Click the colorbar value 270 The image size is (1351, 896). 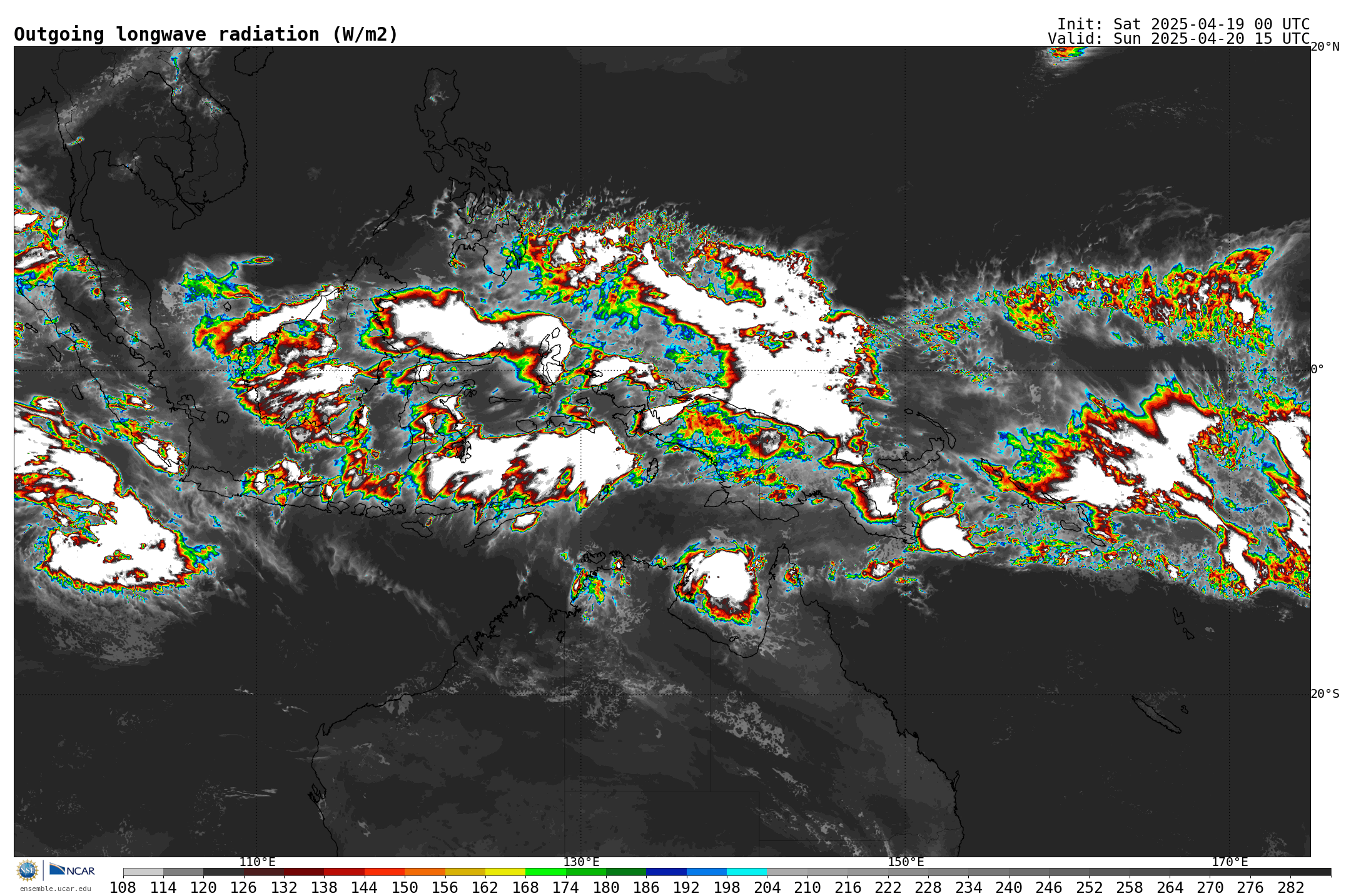pyautogui.click(x=1210, y=887)
